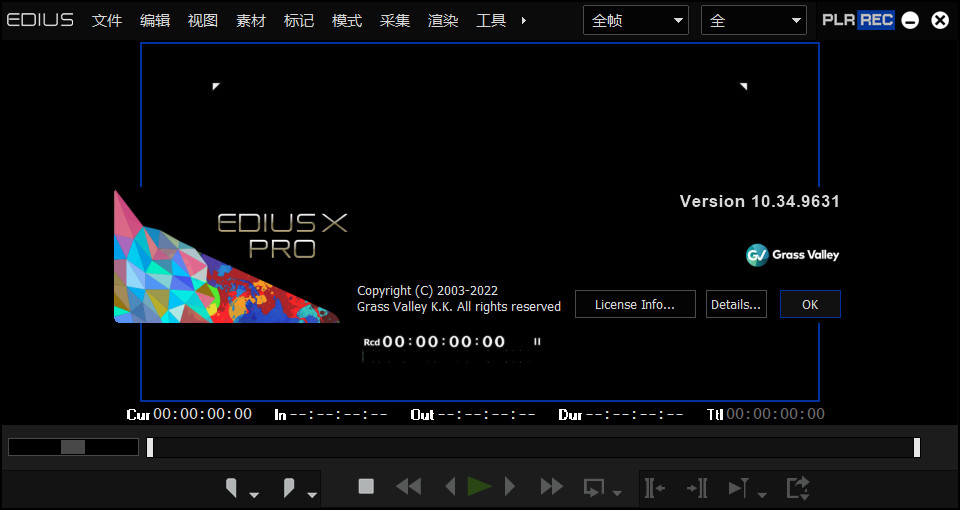Click the License Info... button
Viewport: 960px width, 510px height.
click(635, 304)
